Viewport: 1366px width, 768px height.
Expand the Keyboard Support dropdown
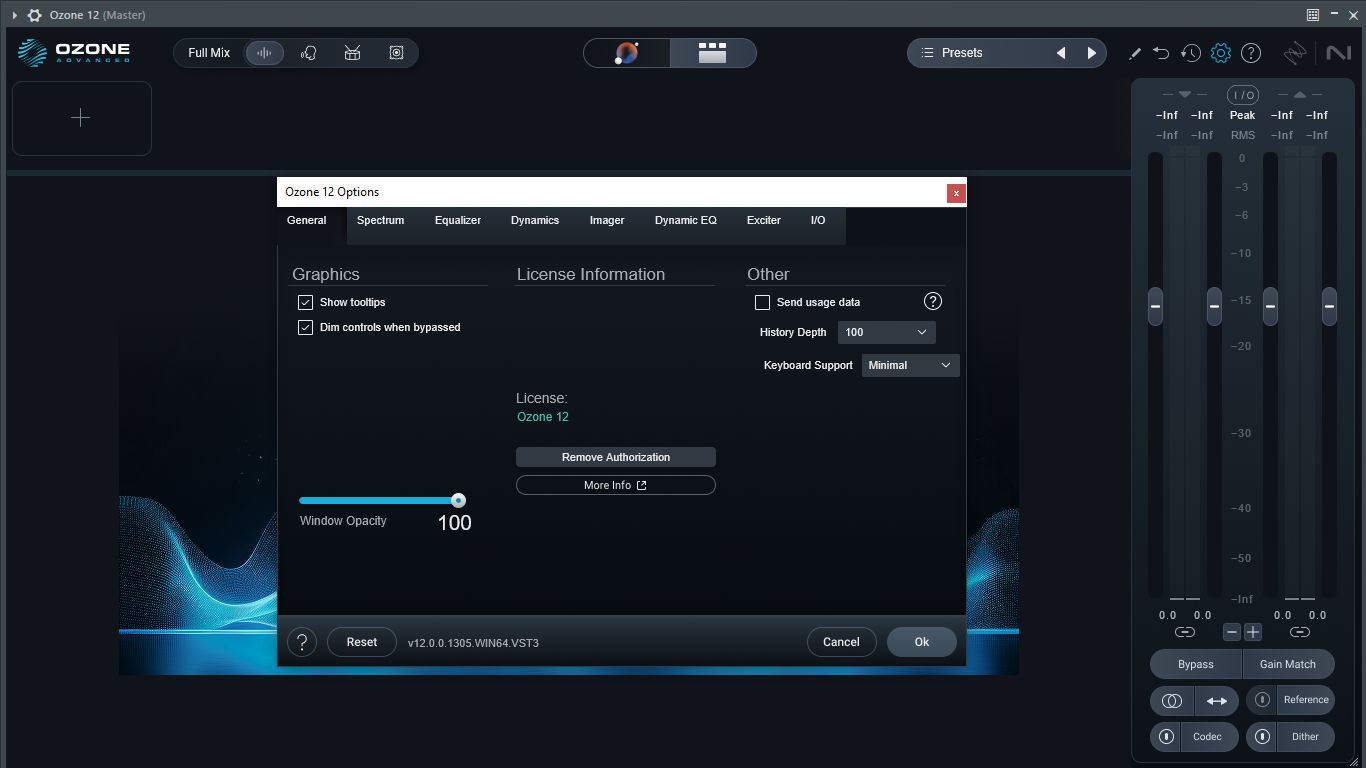(x=910, y=365)
